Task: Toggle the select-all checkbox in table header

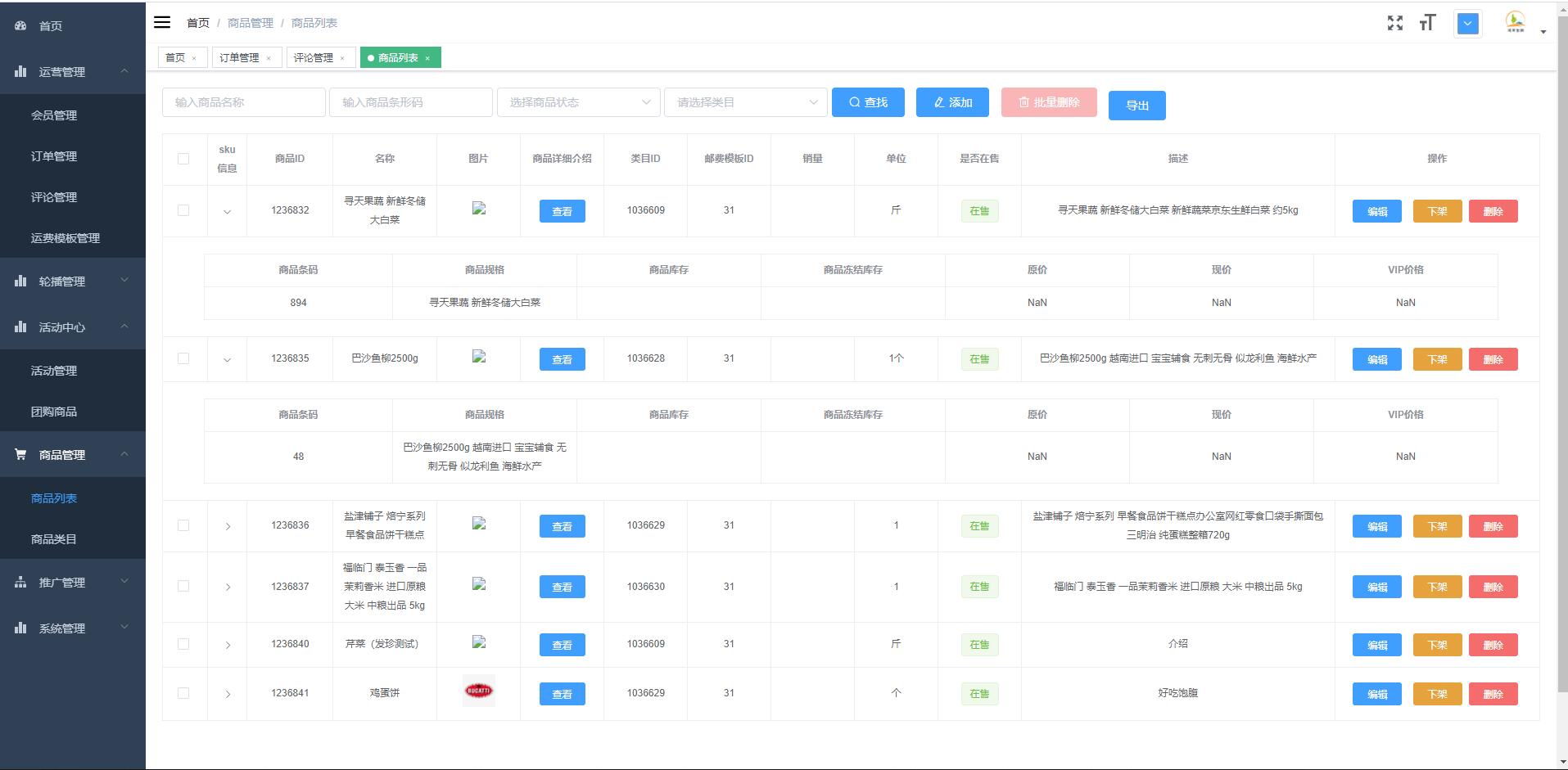Action: (183, 159)
